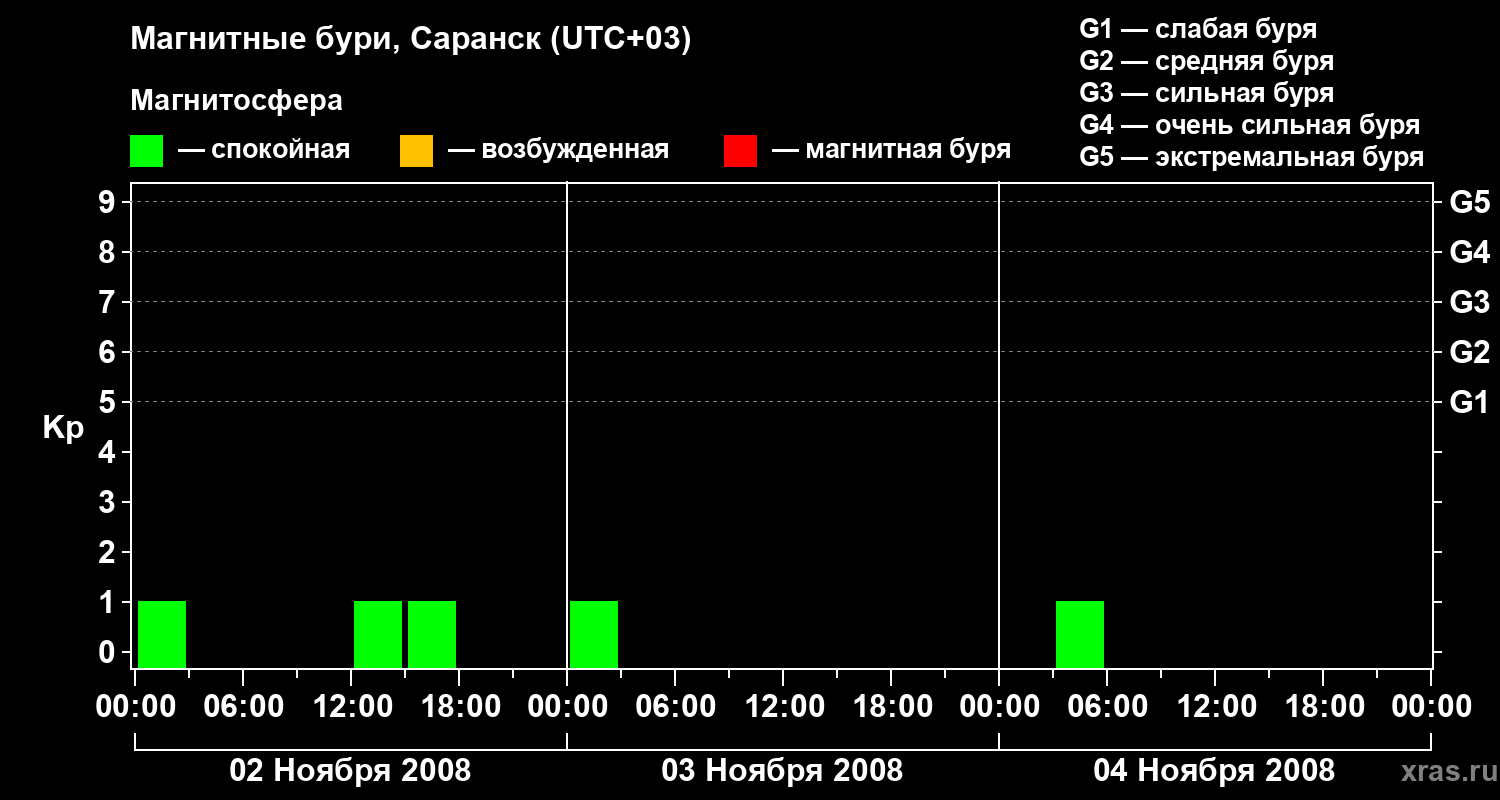Click the '04 Ноября 2008' date label

pyautogui.click(x=1214, y=770)
